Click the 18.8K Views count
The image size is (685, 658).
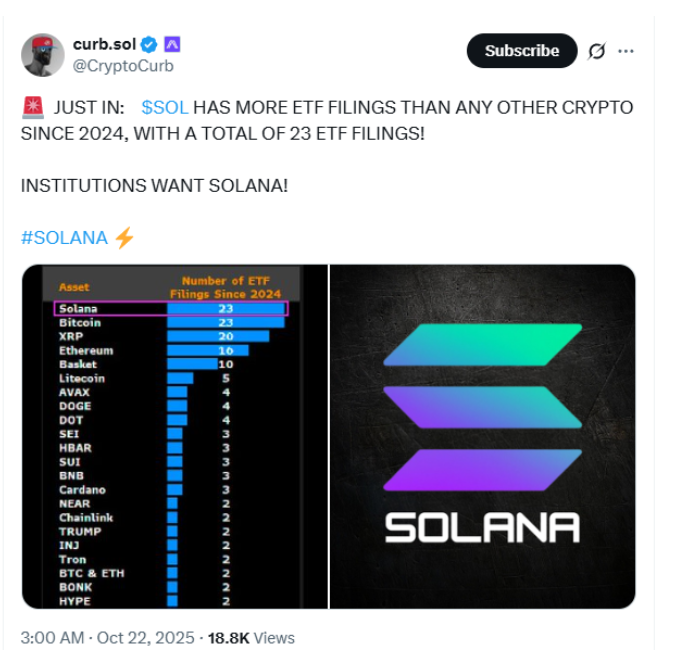pos(250,637)
